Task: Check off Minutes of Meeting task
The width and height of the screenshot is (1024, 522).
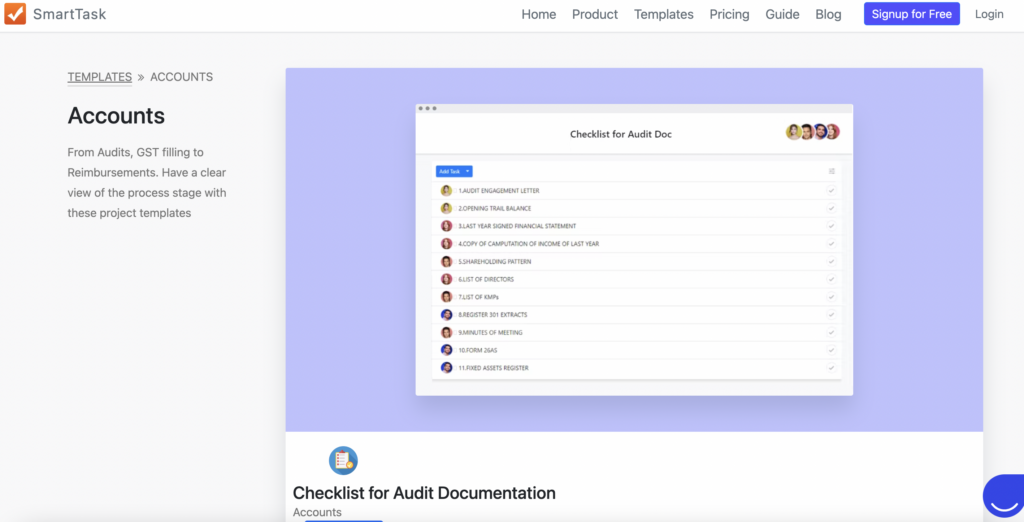Action: coord(831,333)
